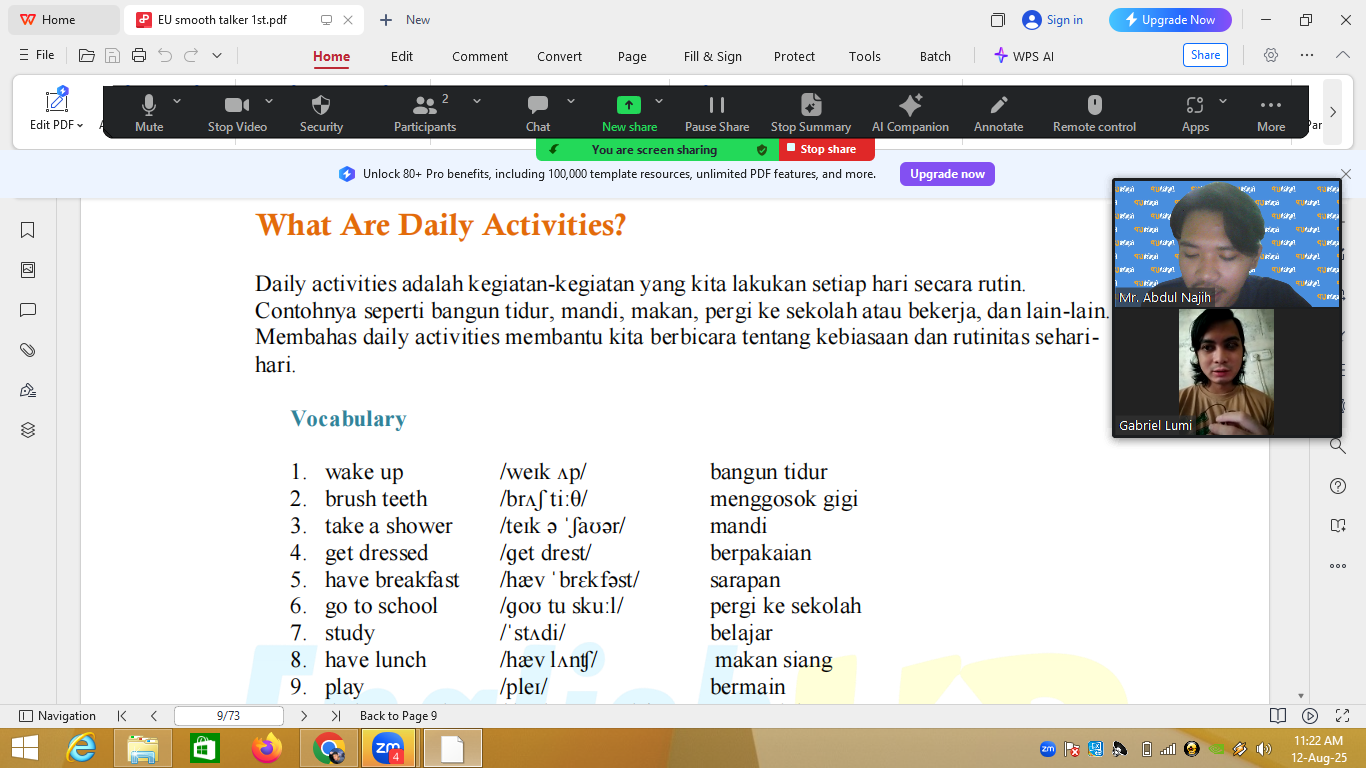
Task: Go to the last page
Action: (x=336, y=716)
